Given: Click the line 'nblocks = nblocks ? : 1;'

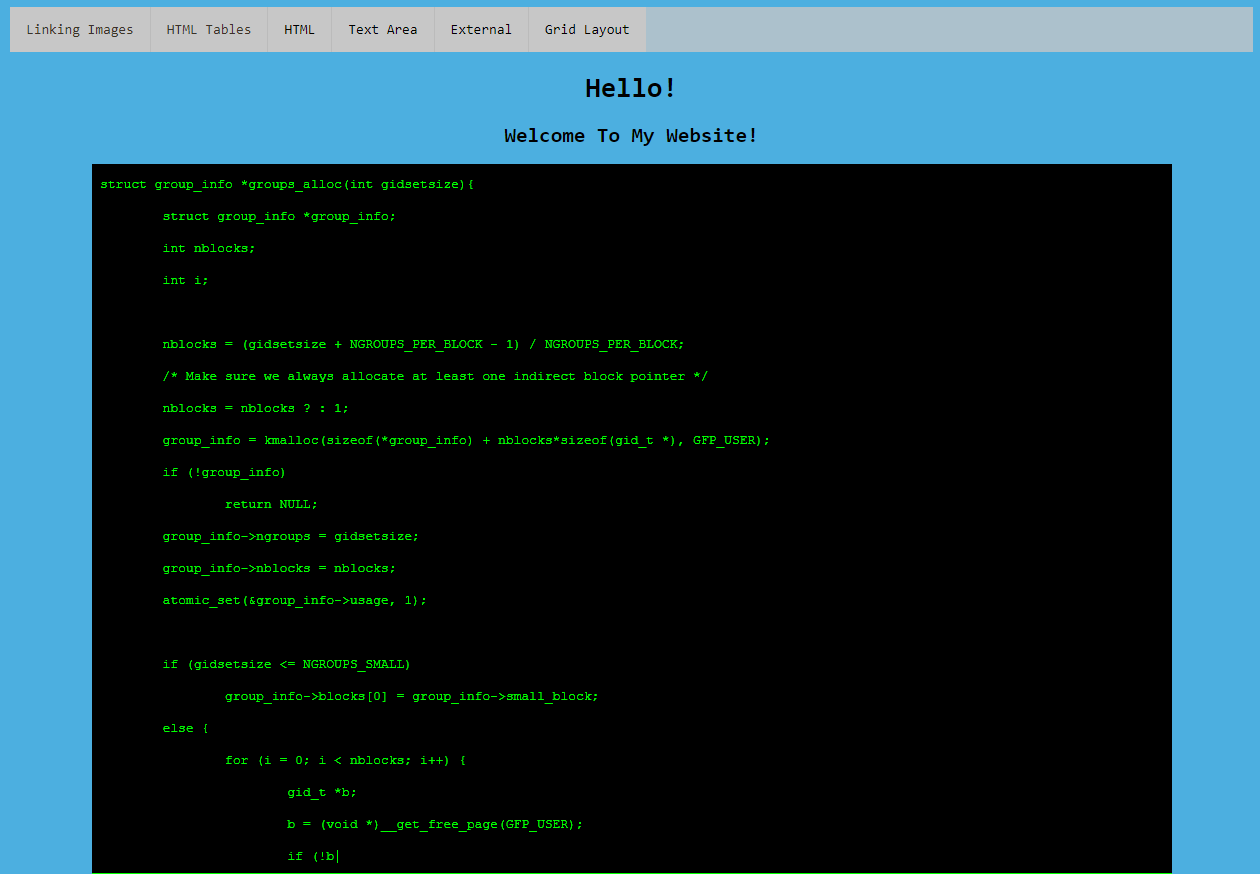Looking at the screenshot, I should pyautogui.click(x=256, y=408).
